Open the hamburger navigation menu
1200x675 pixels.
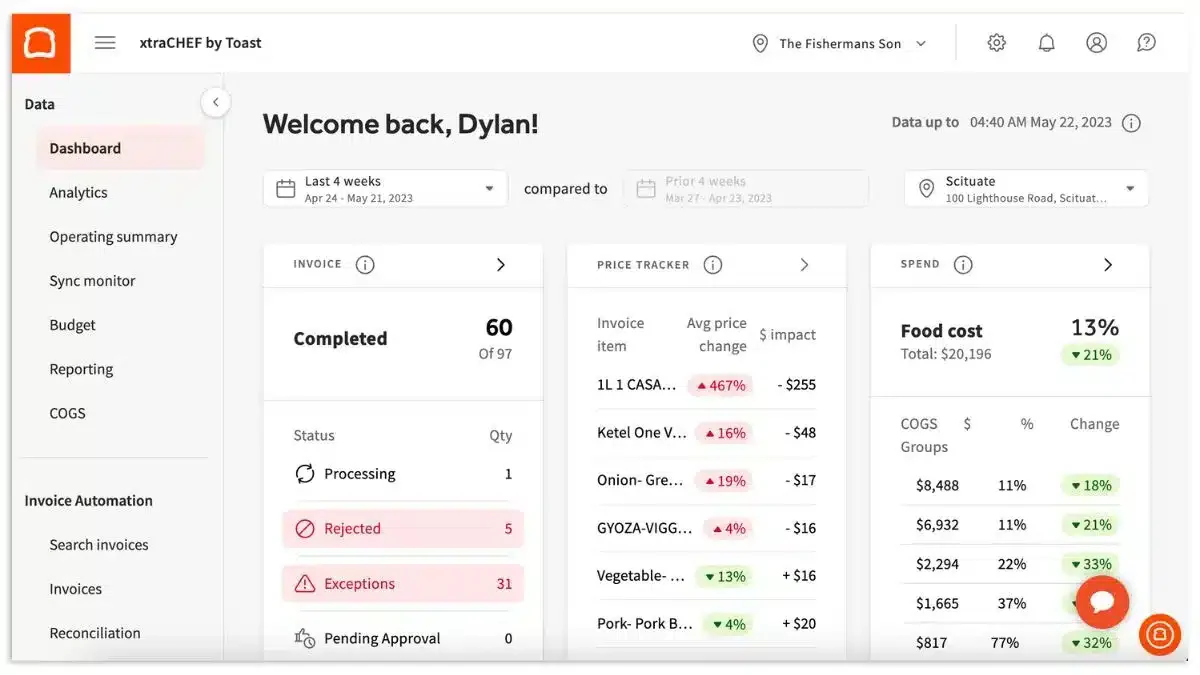pos(105,43)
